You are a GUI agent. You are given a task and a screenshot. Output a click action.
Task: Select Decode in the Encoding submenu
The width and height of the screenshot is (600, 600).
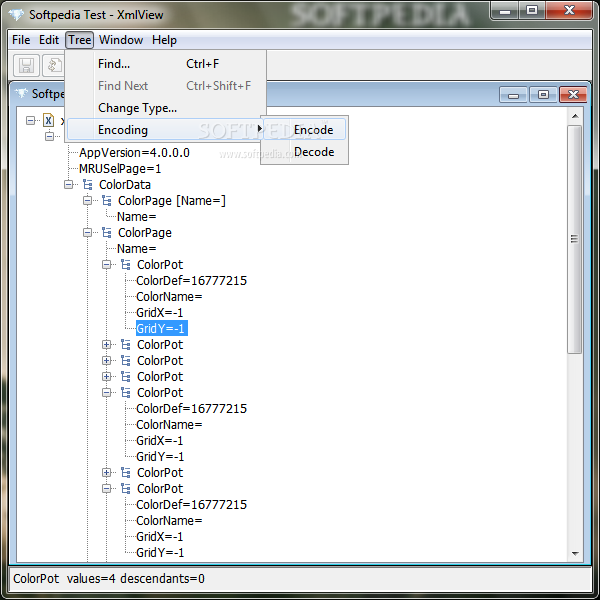(x=305, y=152)
